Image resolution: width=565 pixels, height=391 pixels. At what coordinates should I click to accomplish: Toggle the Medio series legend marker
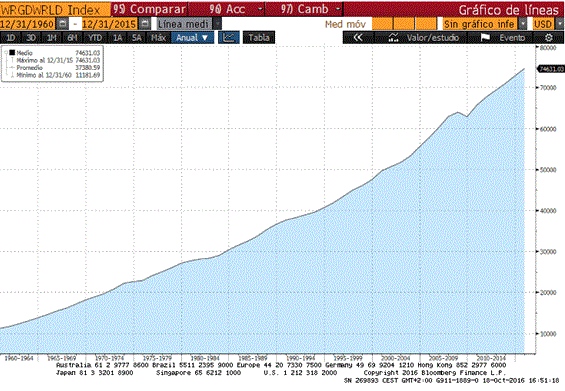click(x=12, y=53)
